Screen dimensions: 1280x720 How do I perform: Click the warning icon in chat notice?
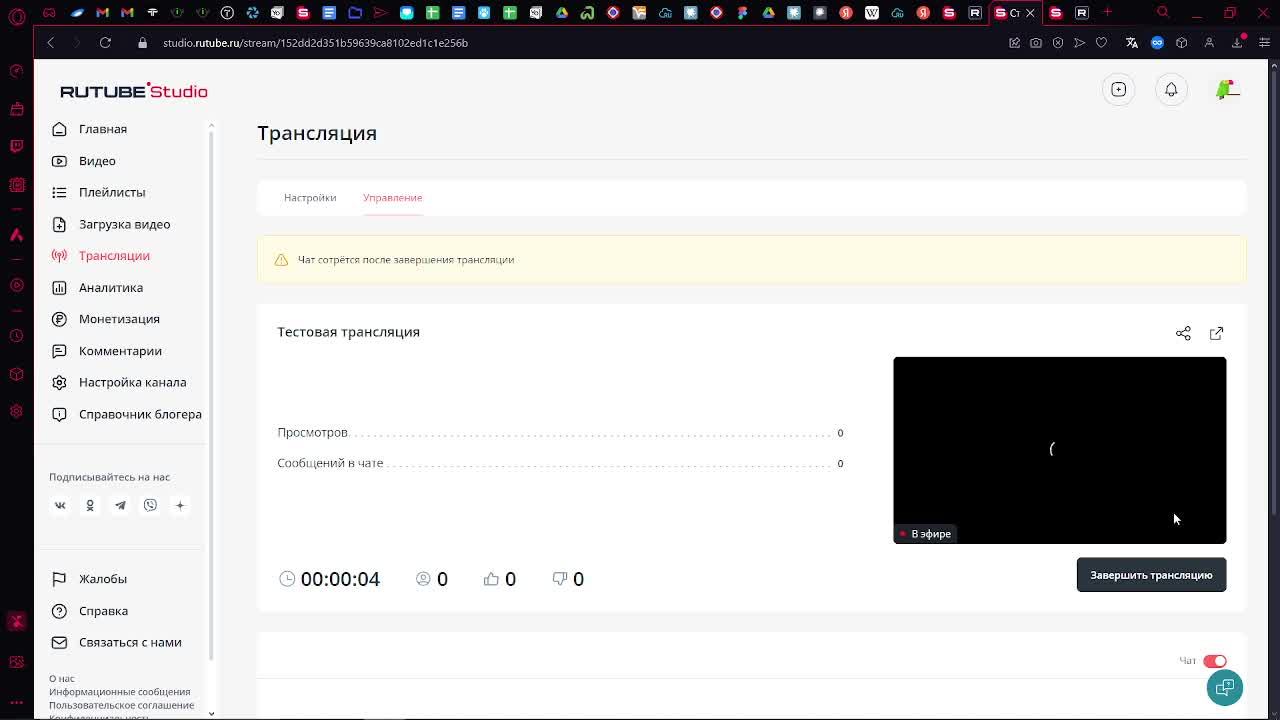click(x=281, y=260)
